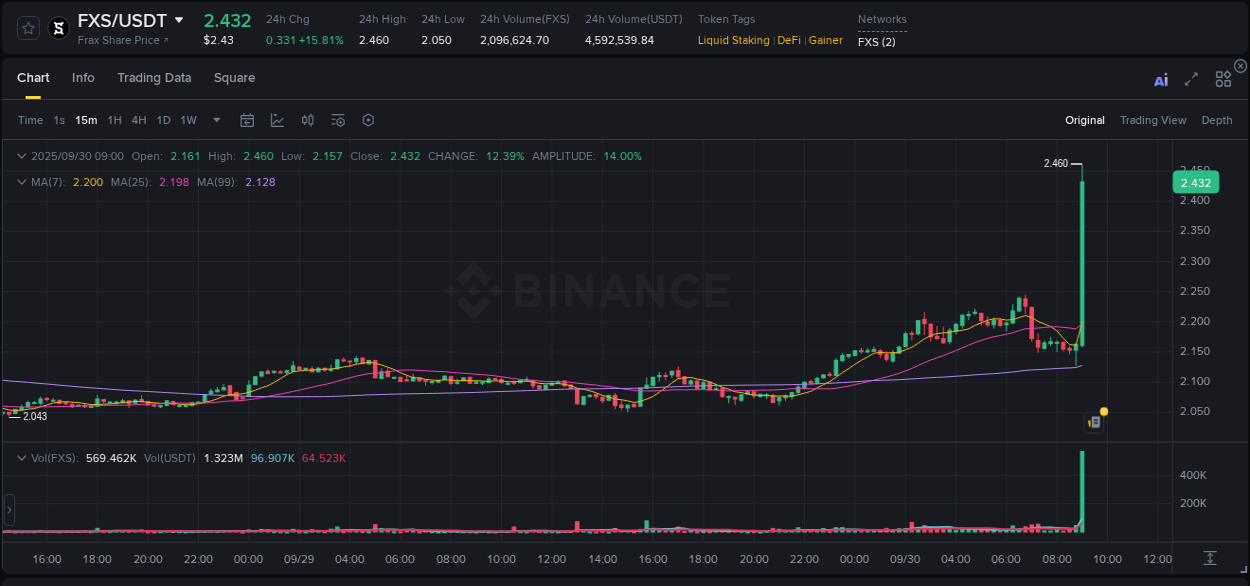The image size is (1250, 586).
Task: Expand the chart to fullscreen via arrow icon
Action: (1191, 78)
